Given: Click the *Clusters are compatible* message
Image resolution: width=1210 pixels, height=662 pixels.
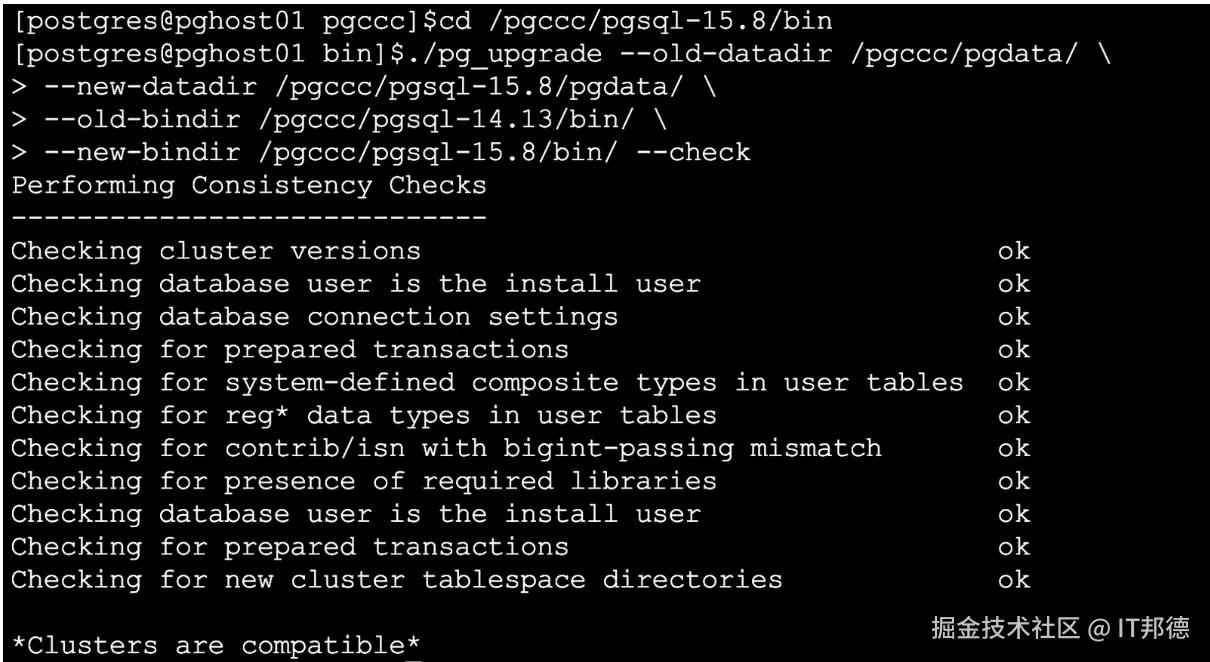Looking at the screenshot, I should pos(215,645).
